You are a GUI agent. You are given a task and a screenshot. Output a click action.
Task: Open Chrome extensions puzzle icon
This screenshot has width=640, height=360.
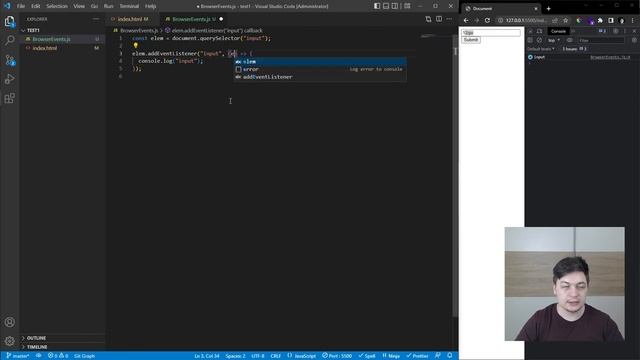[x=600, y=20]
